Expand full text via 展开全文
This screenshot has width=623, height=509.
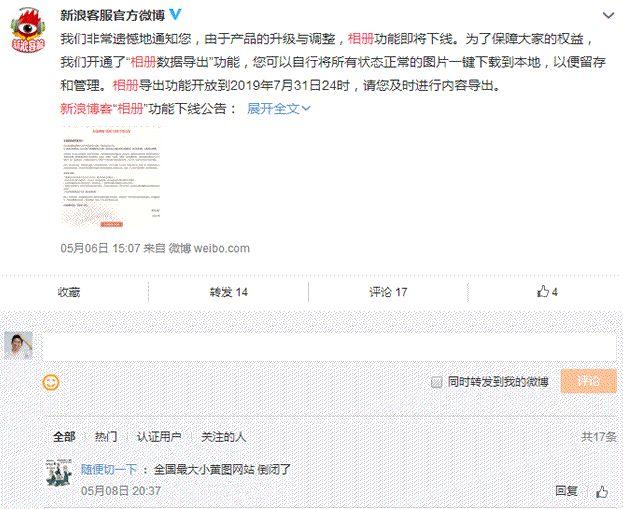pos(279,108)
